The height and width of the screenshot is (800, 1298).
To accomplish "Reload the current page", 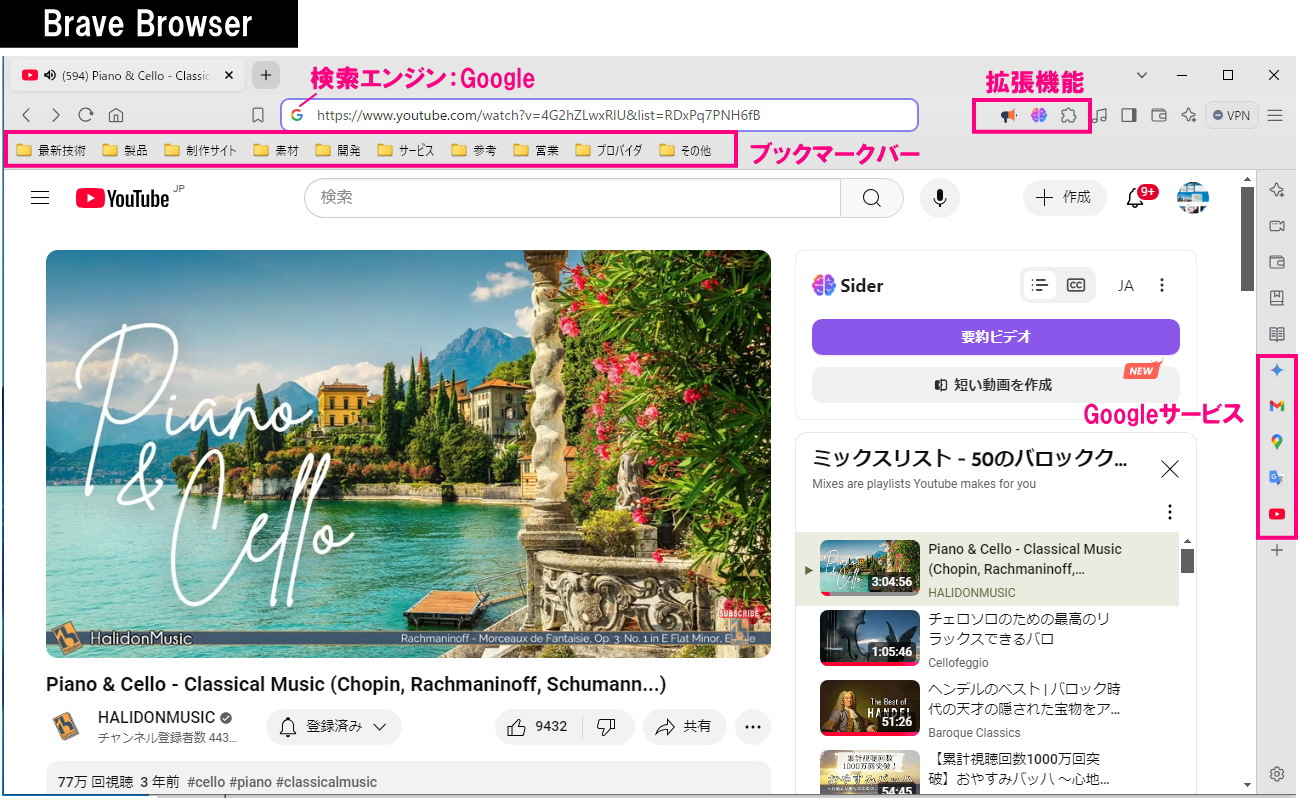I will [86, 115].
